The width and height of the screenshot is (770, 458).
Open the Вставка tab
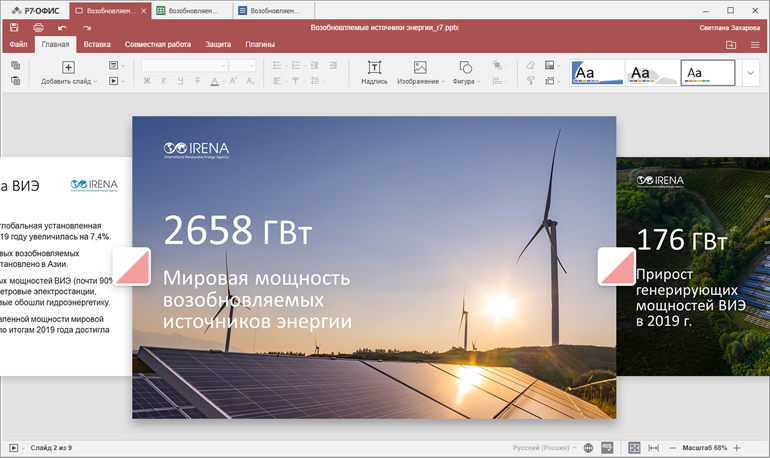click(97, 45)
